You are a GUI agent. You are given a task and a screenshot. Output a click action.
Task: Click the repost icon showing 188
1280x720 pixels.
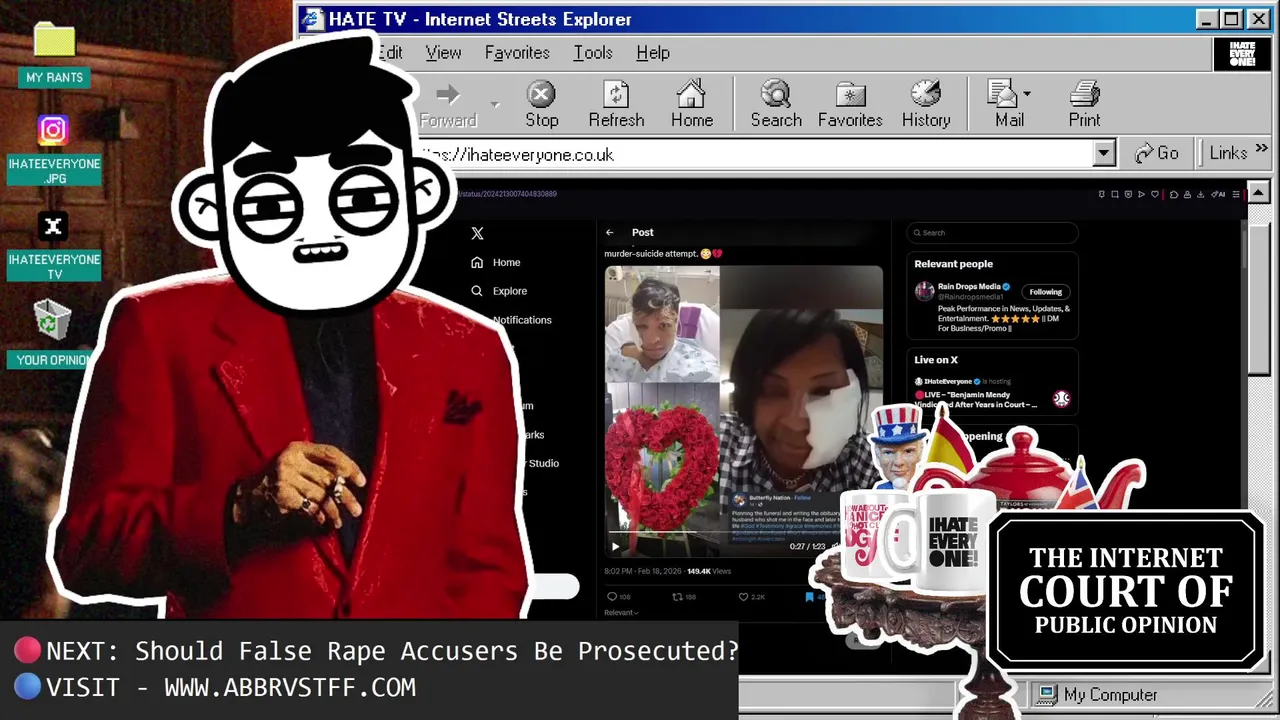[677, 597]
